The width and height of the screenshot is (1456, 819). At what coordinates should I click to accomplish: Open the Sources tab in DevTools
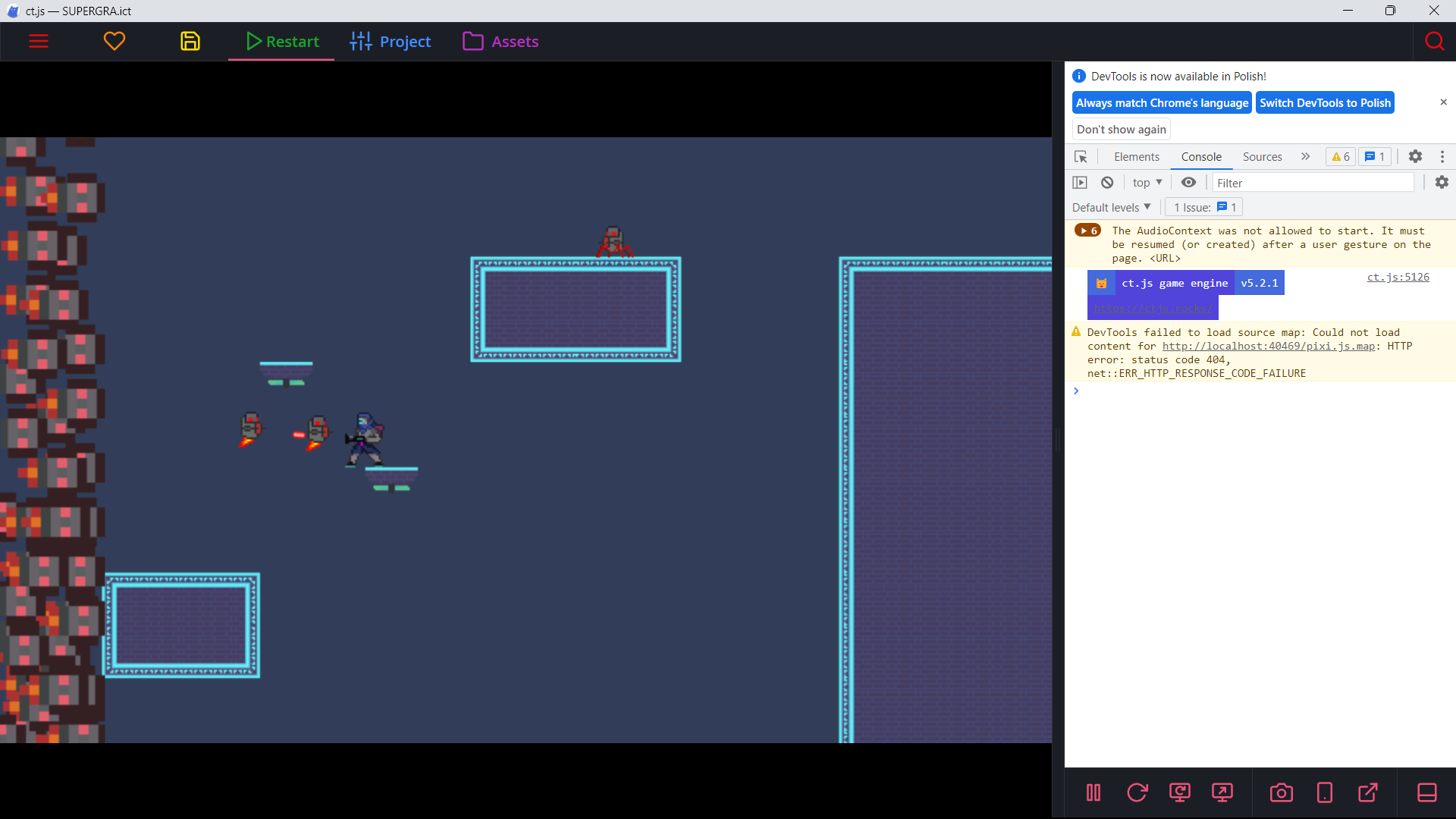coord(1262,157)
